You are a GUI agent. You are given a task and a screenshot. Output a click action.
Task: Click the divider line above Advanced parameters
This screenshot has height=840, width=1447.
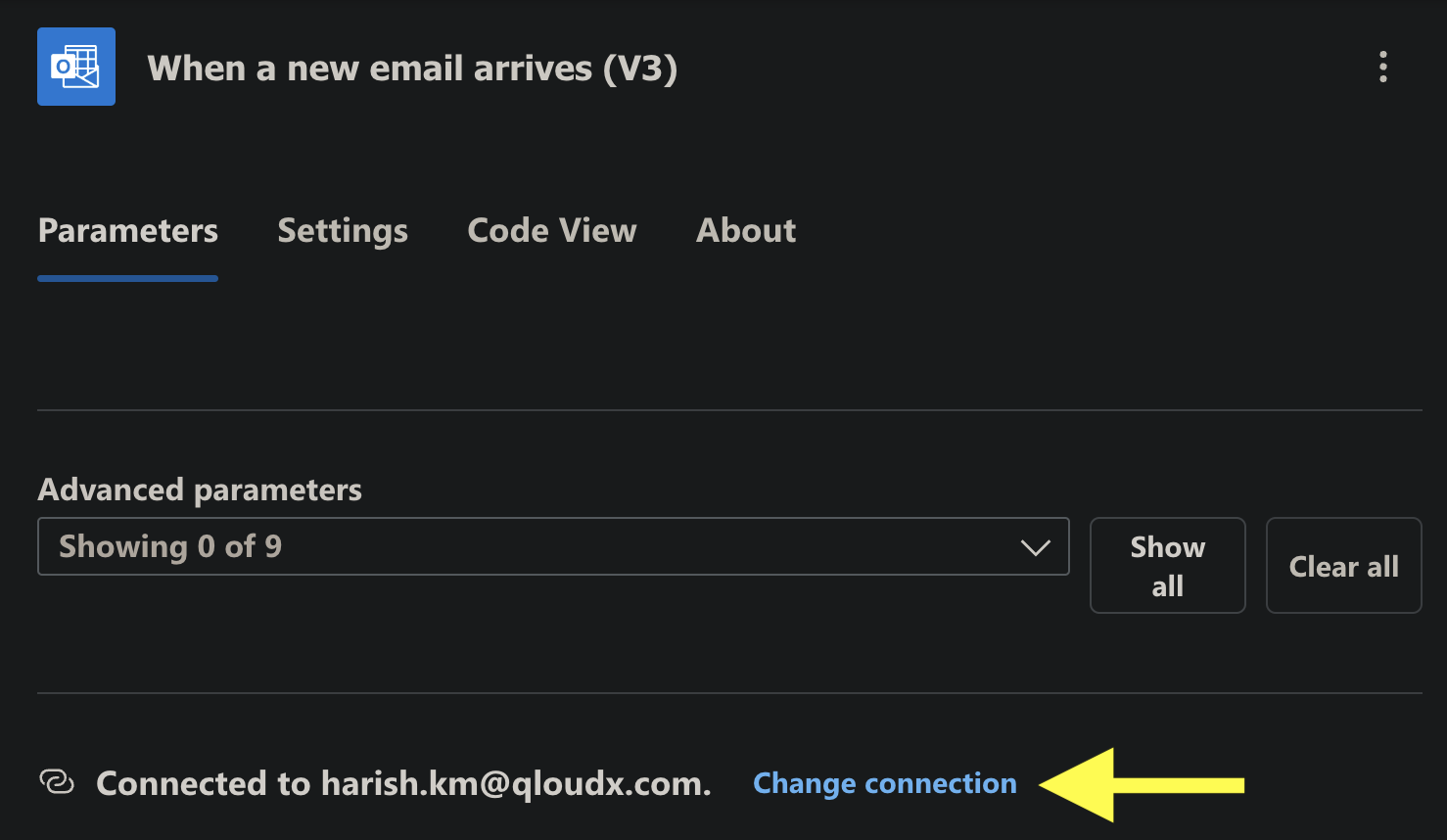point(729,410)
